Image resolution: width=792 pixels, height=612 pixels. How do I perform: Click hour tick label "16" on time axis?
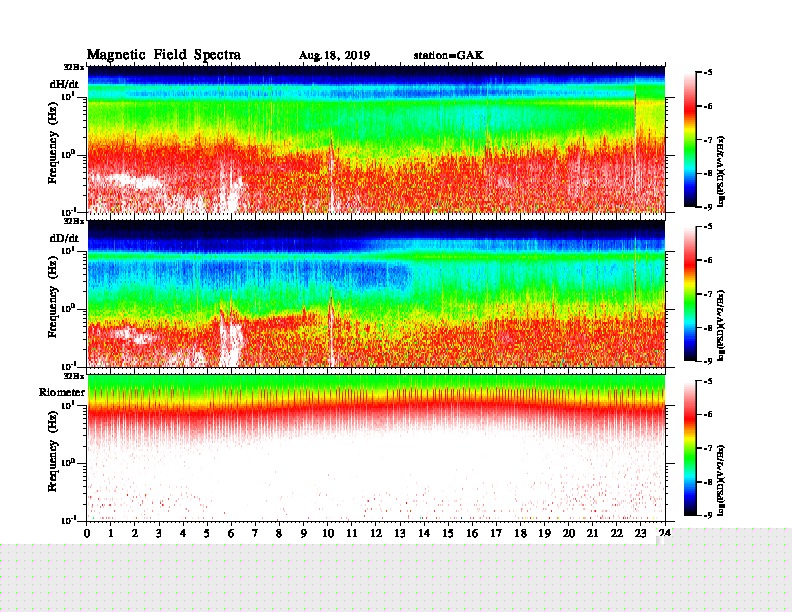pos(472,533)
